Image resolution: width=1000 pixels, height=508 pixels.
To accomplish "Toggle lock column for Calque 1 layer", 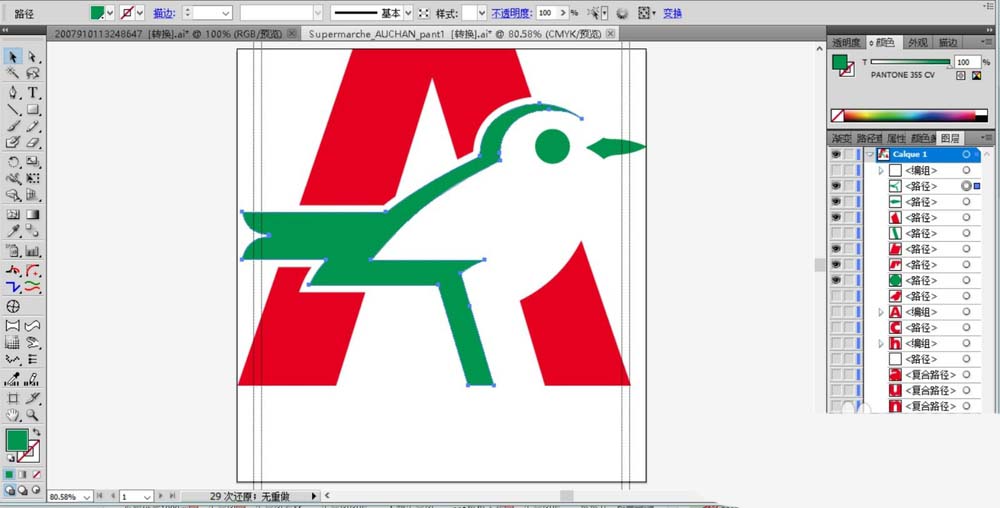I will pos(849,154).
